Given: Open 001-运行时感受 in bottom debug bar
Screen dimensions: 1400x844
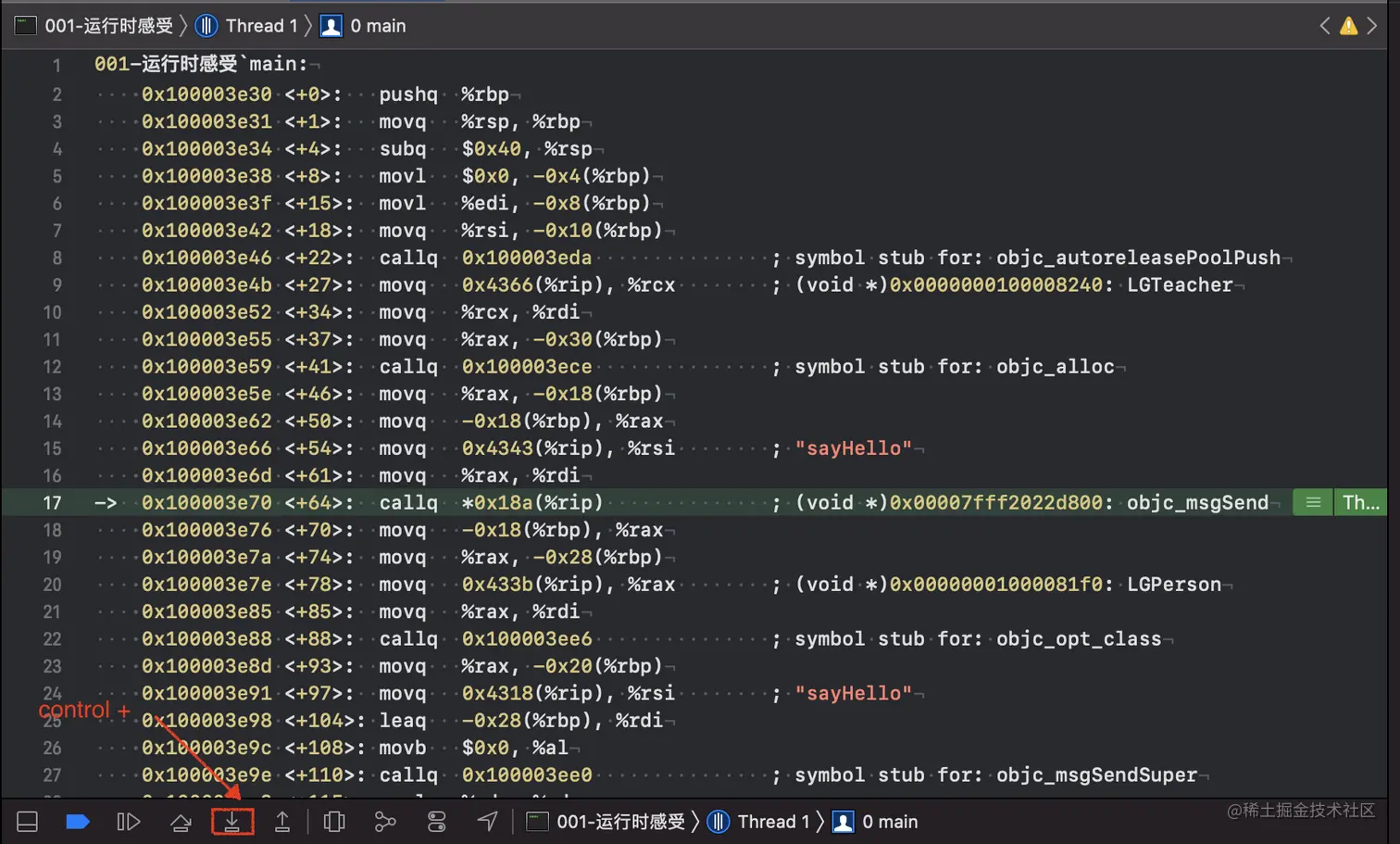Looking at the screenshot, I should pos(621,822).
